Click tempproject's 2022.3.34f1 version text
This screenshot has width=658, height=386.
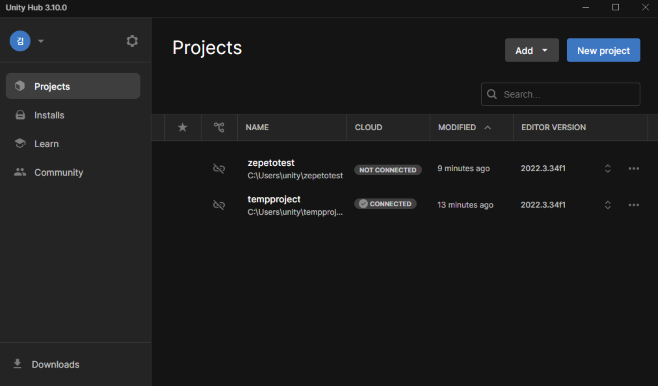click(543, 205)
